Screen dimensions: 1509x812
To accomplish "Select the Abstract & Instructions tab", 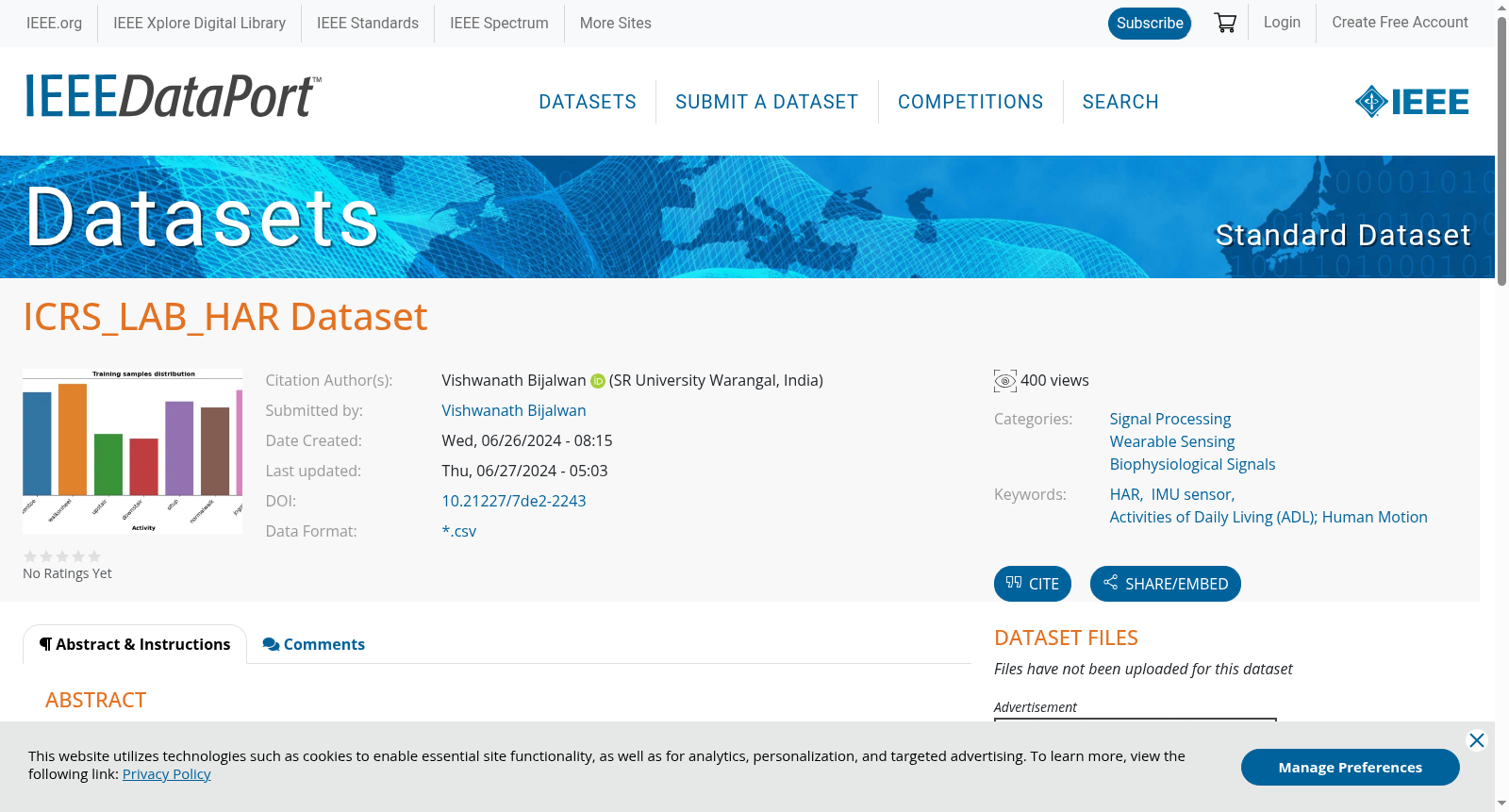I will [135, 644].
